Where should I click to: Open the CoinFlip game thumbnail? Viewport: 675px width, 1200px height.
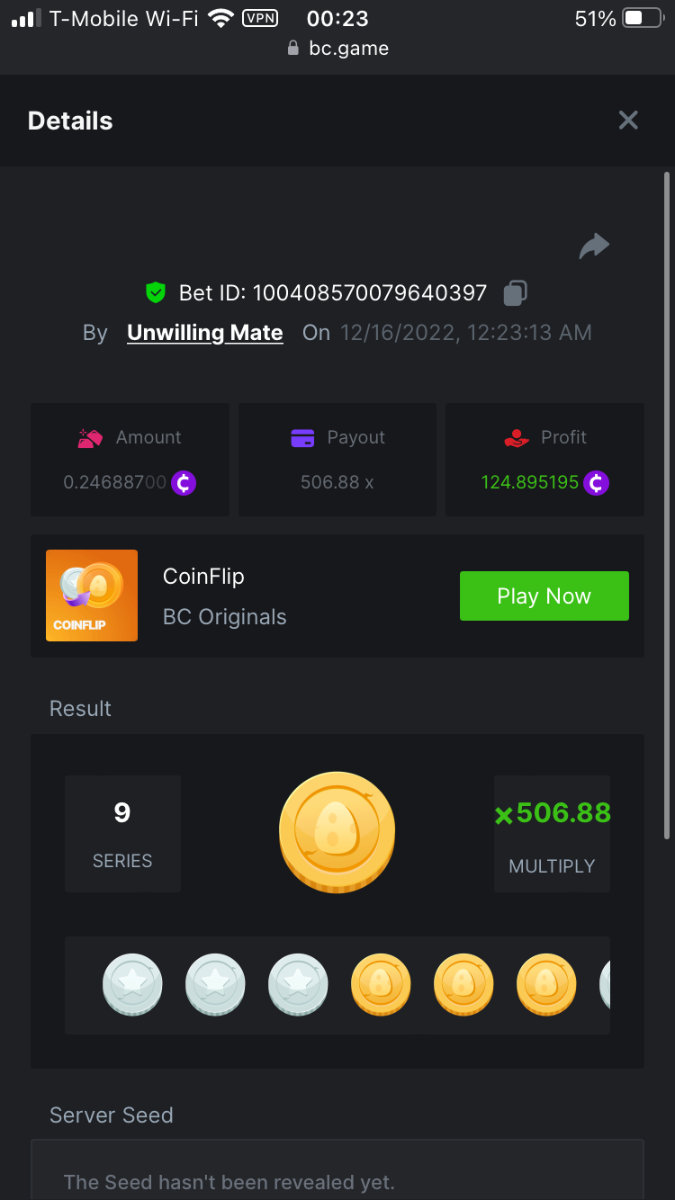coord(92,596)
